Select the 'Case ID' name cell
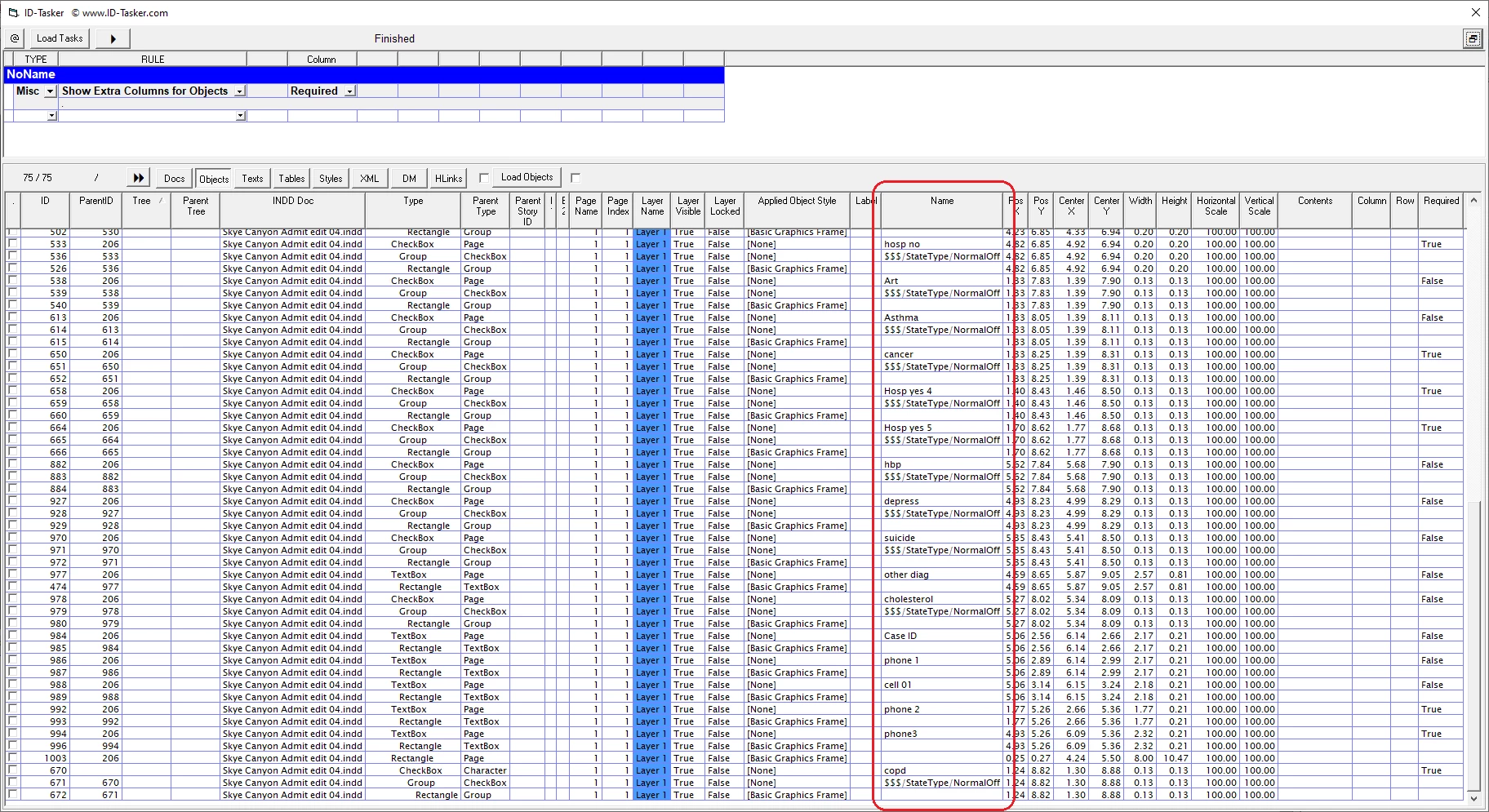 click(942, 636)
